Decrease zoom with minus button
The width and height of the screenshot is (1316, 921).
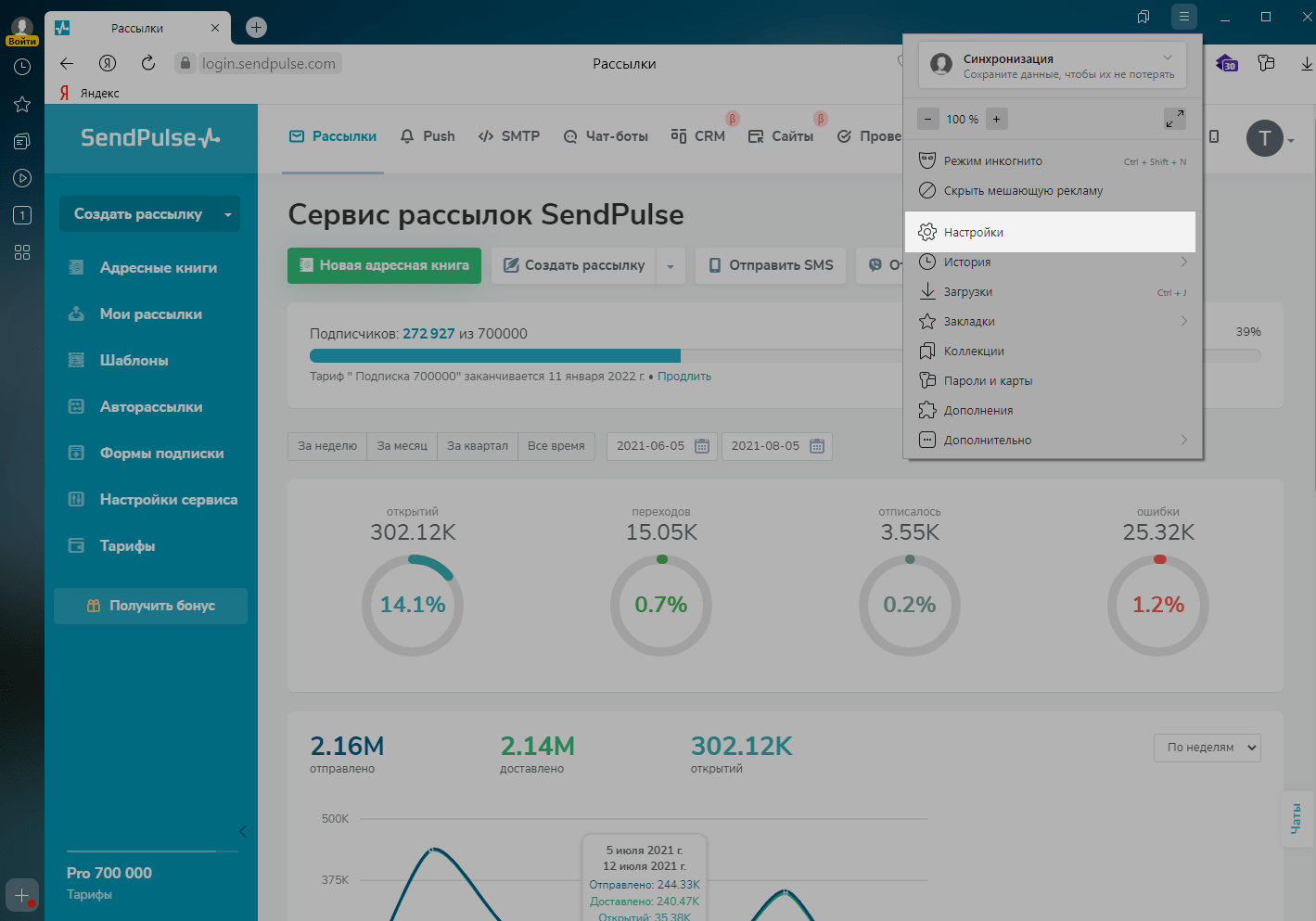[927, 119]
